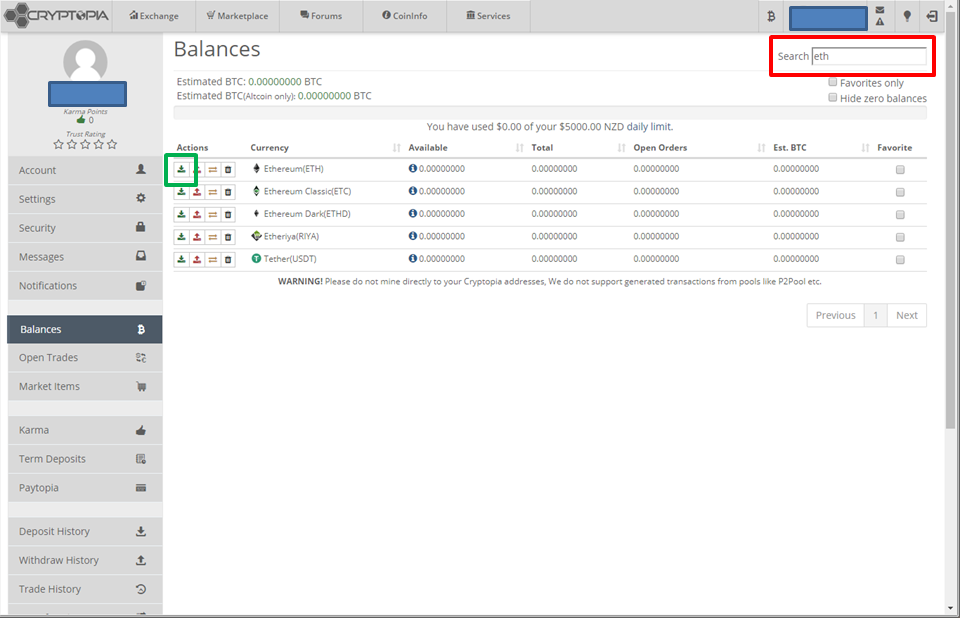Open Security in the sidebar
Image resolution: width=960 pixels, height=618 pixels.
click(x=85, y=228)
